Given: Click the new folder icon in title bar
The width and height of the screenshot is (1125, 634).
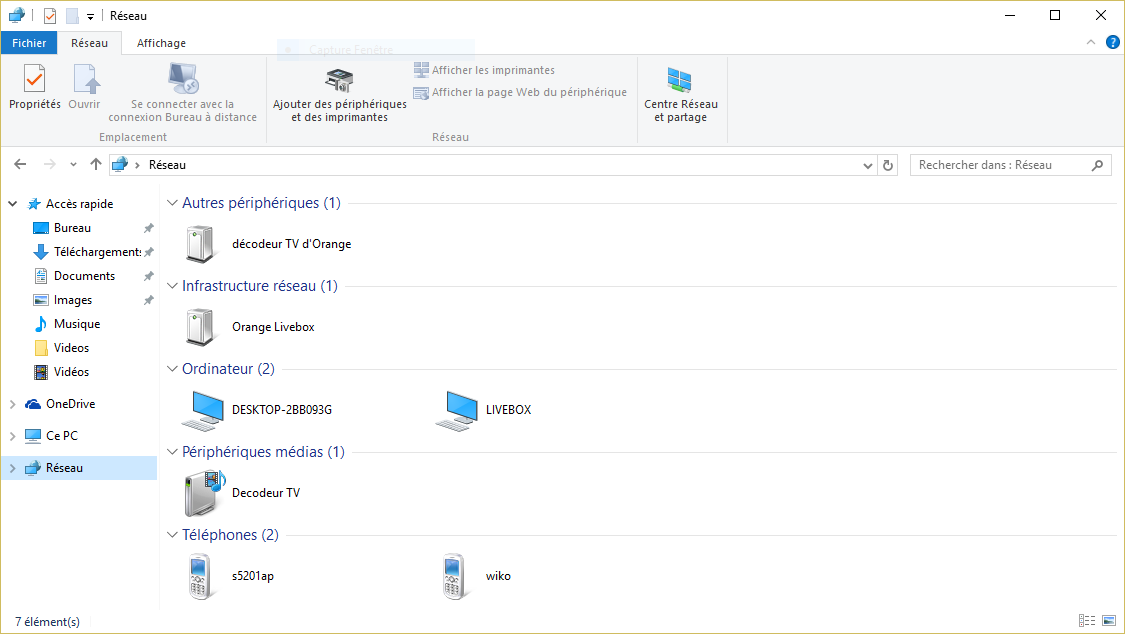Looking at the screenshot, I should (x=72, y=16).
